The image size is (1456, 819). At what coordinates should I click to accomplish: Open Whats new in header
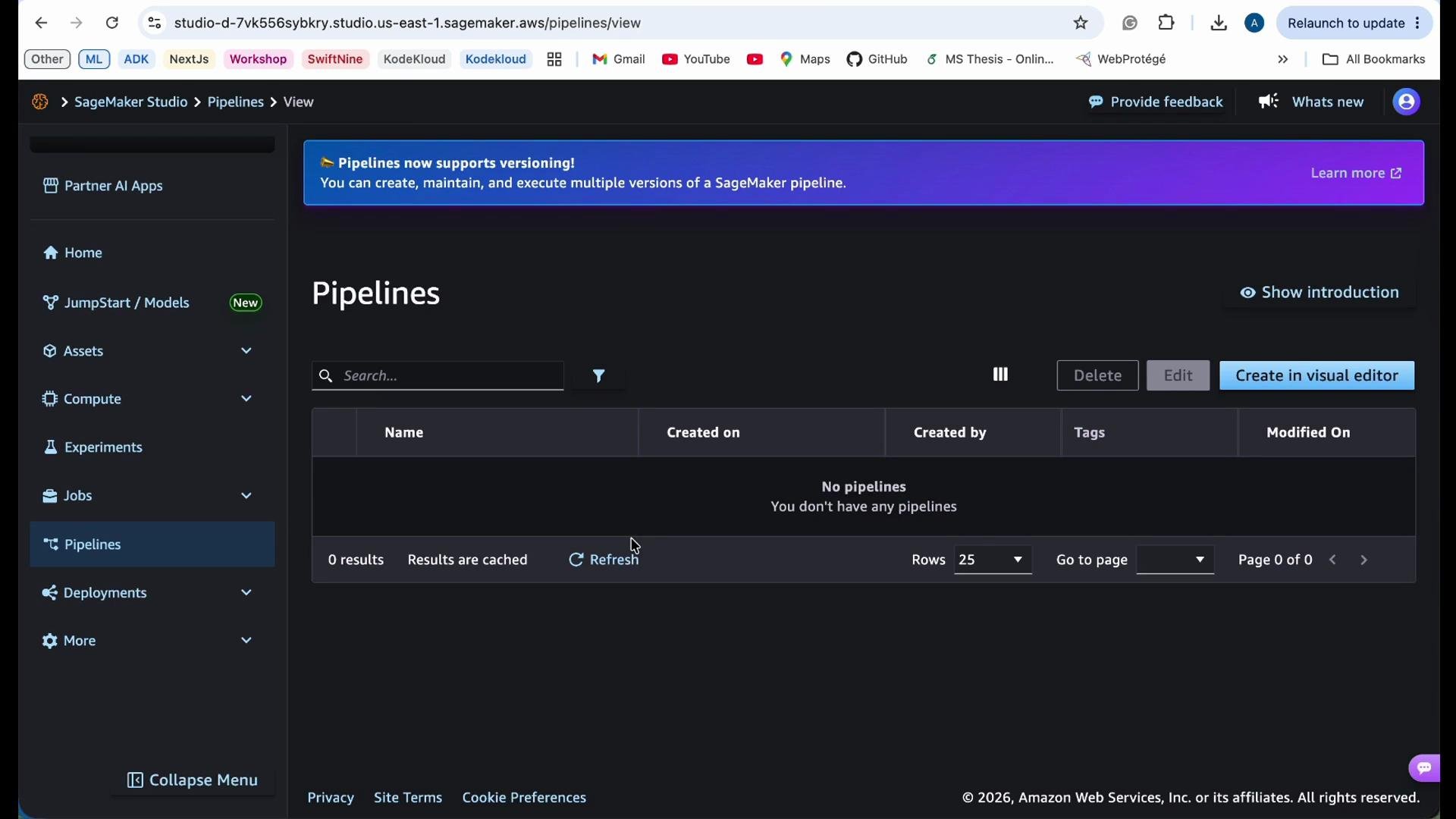(1311, 102)
